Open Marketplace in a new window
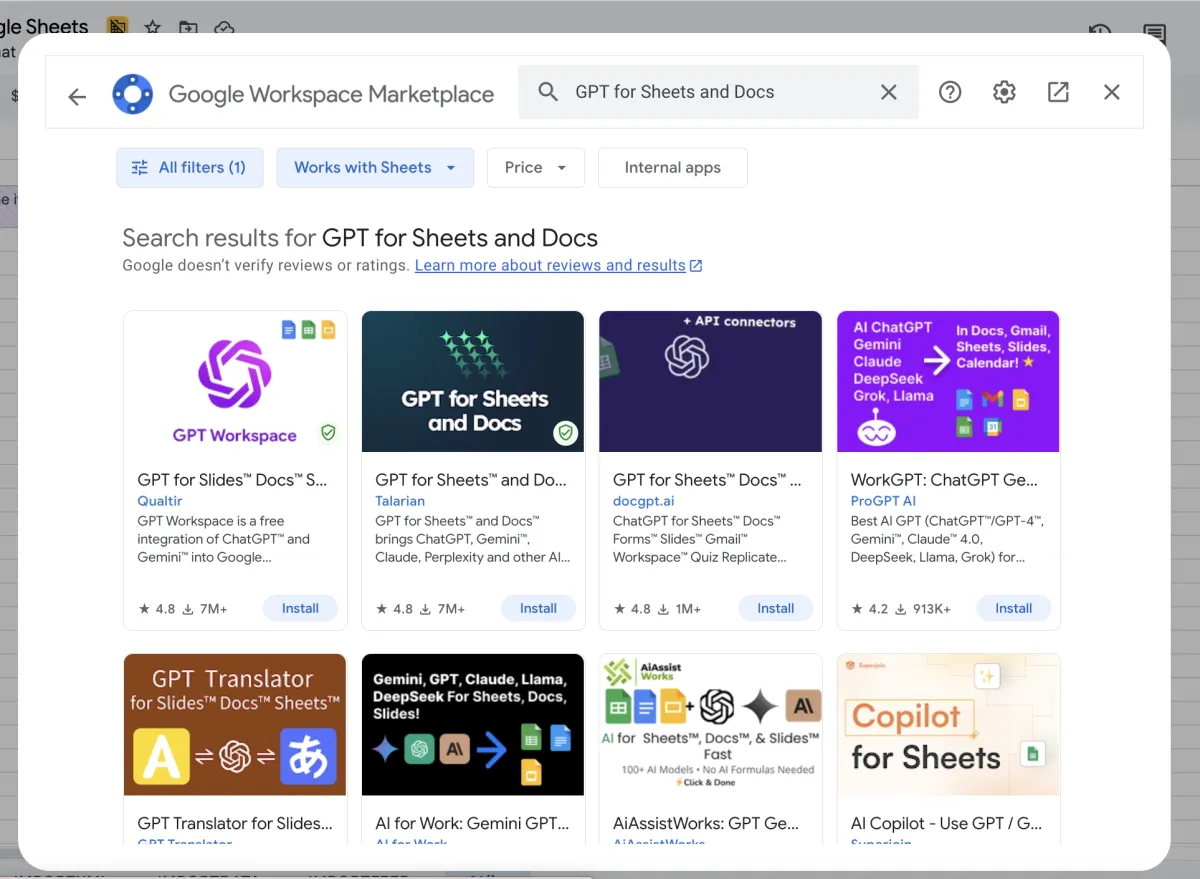Viewport: 1200px width, 879px height. [1058, 92]
